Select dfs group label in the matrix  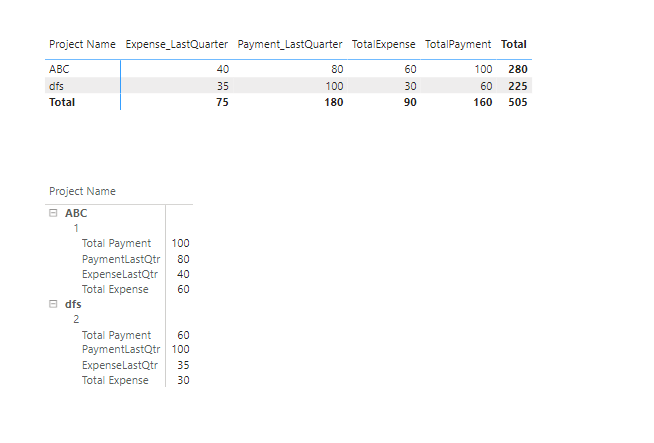click(x=73, y=304)
